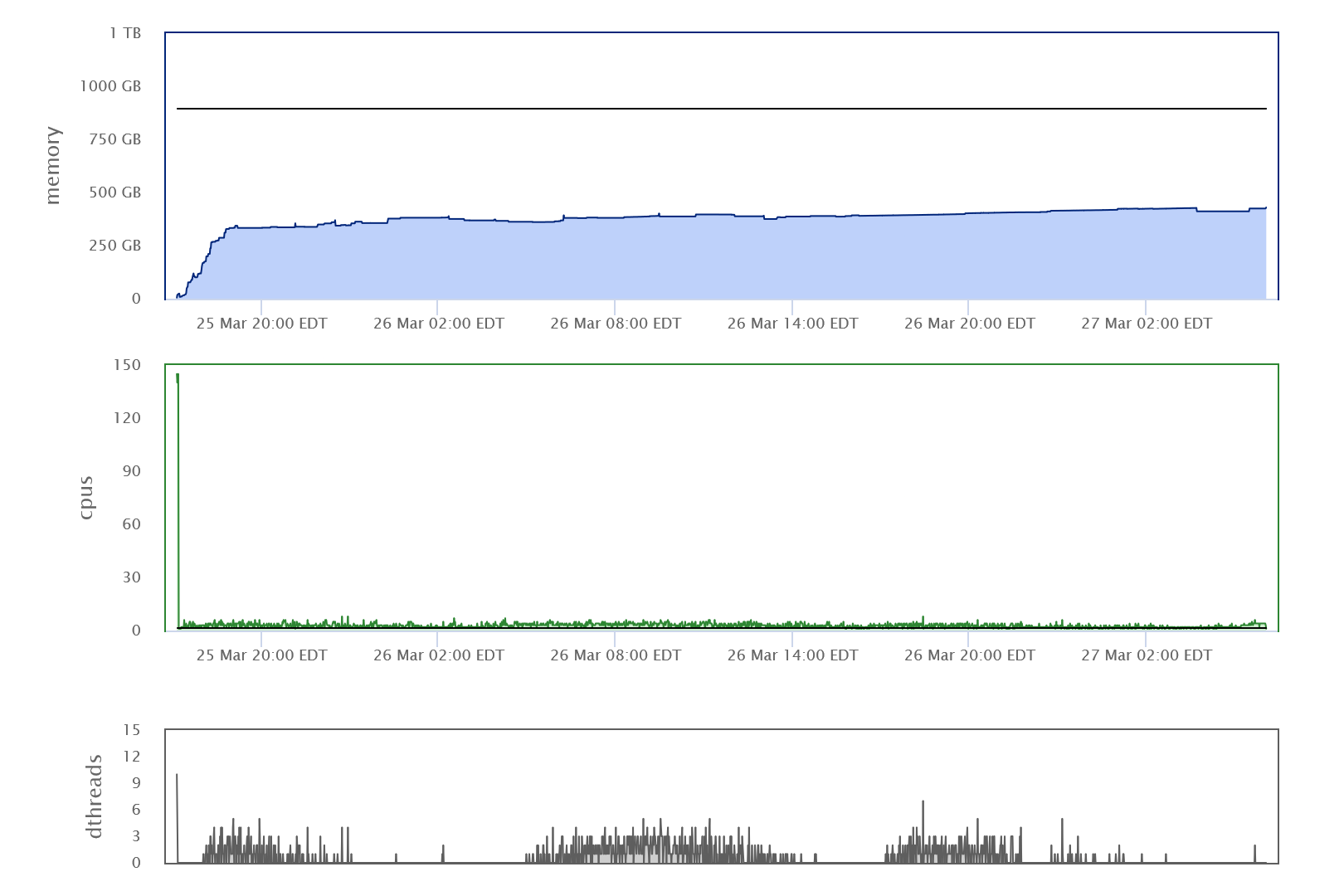Click the "6" dthreads axis label
1344x896 pixels.
tap(137, 810)
